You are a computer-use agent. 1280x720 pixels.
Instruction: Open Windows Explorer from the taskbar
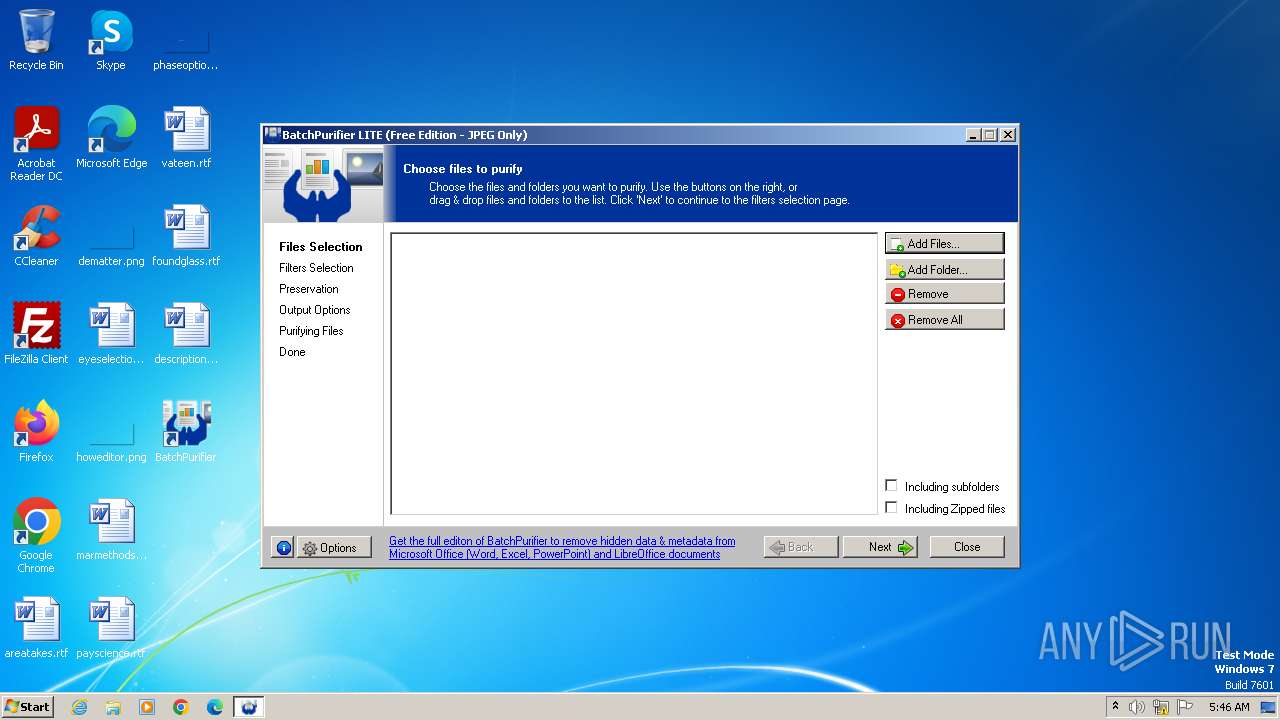pos(113,707)
